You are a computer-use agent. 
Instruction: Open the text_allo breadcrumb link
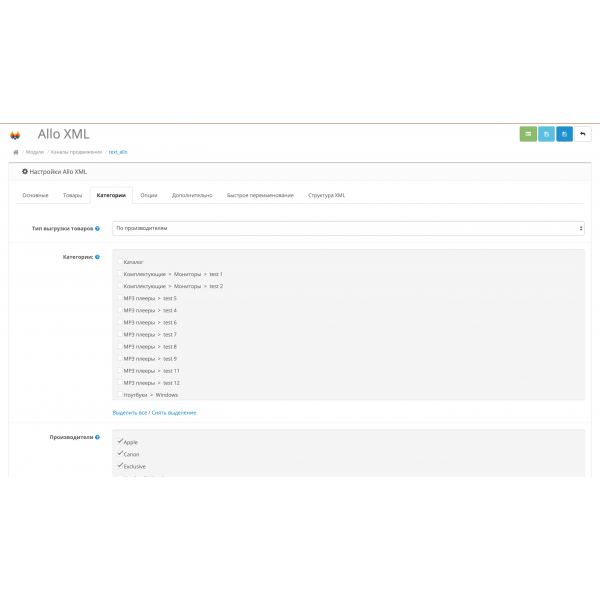coord(118,152)
